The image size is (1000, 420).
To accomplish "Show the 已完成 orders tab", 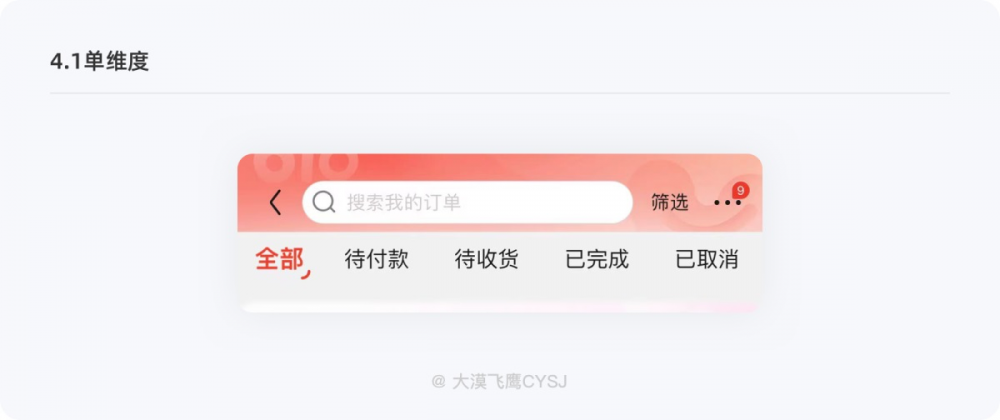I will pyautogui.click(x=597, y=259).
